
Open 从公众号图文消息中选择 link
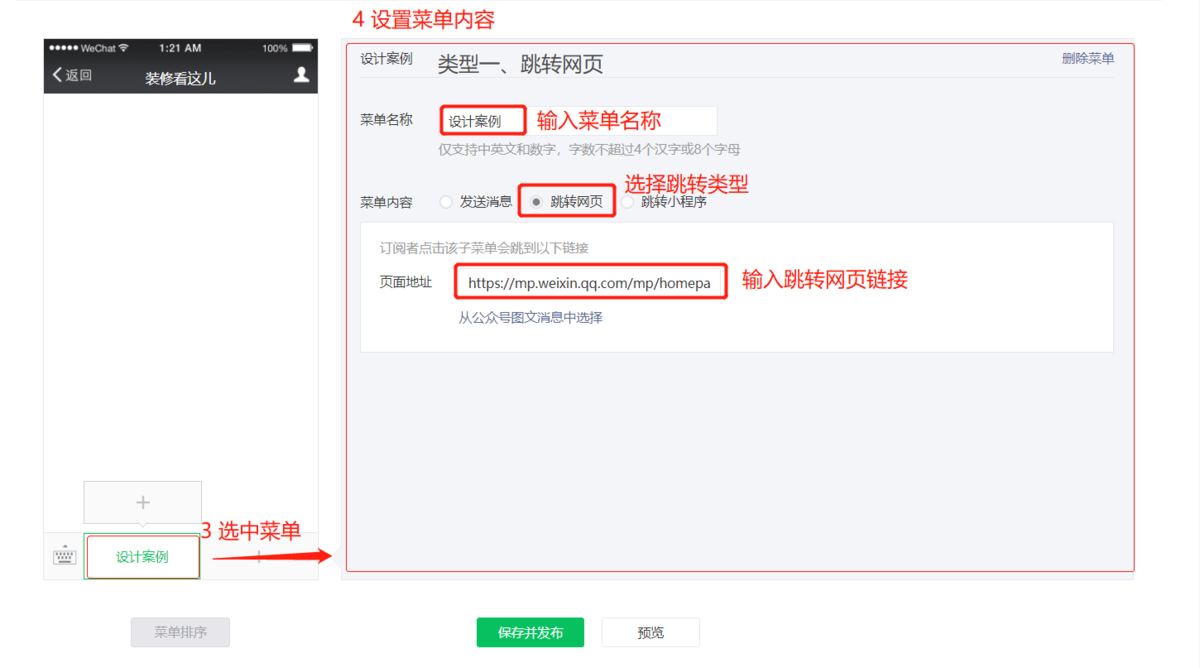tap(530, 317)
